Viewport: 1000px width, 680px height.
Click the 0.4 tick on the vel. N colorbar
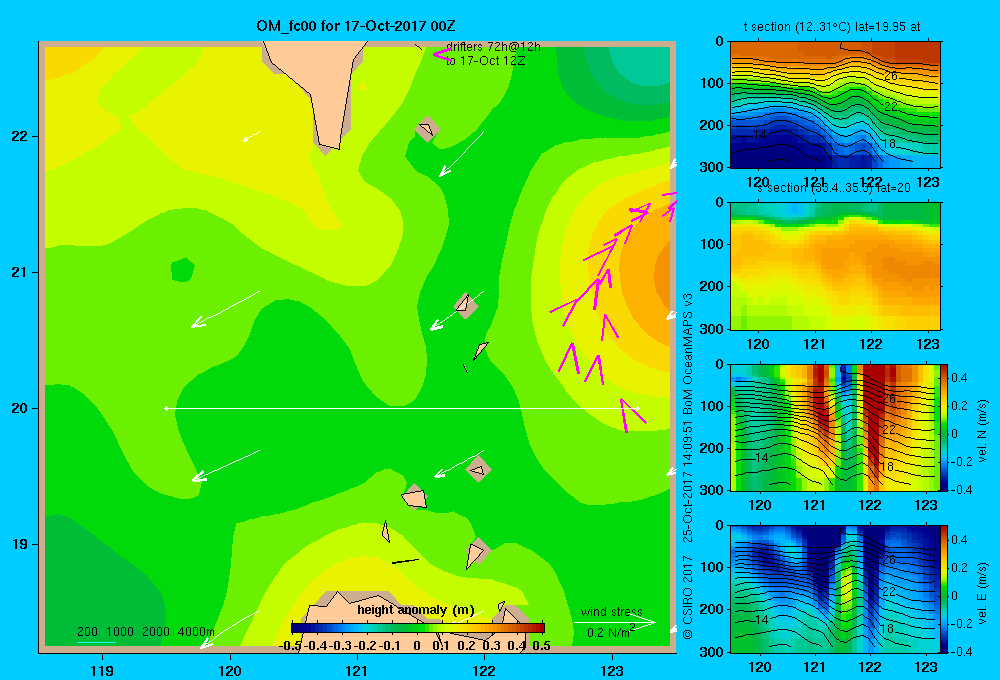(x=959, y=378)
